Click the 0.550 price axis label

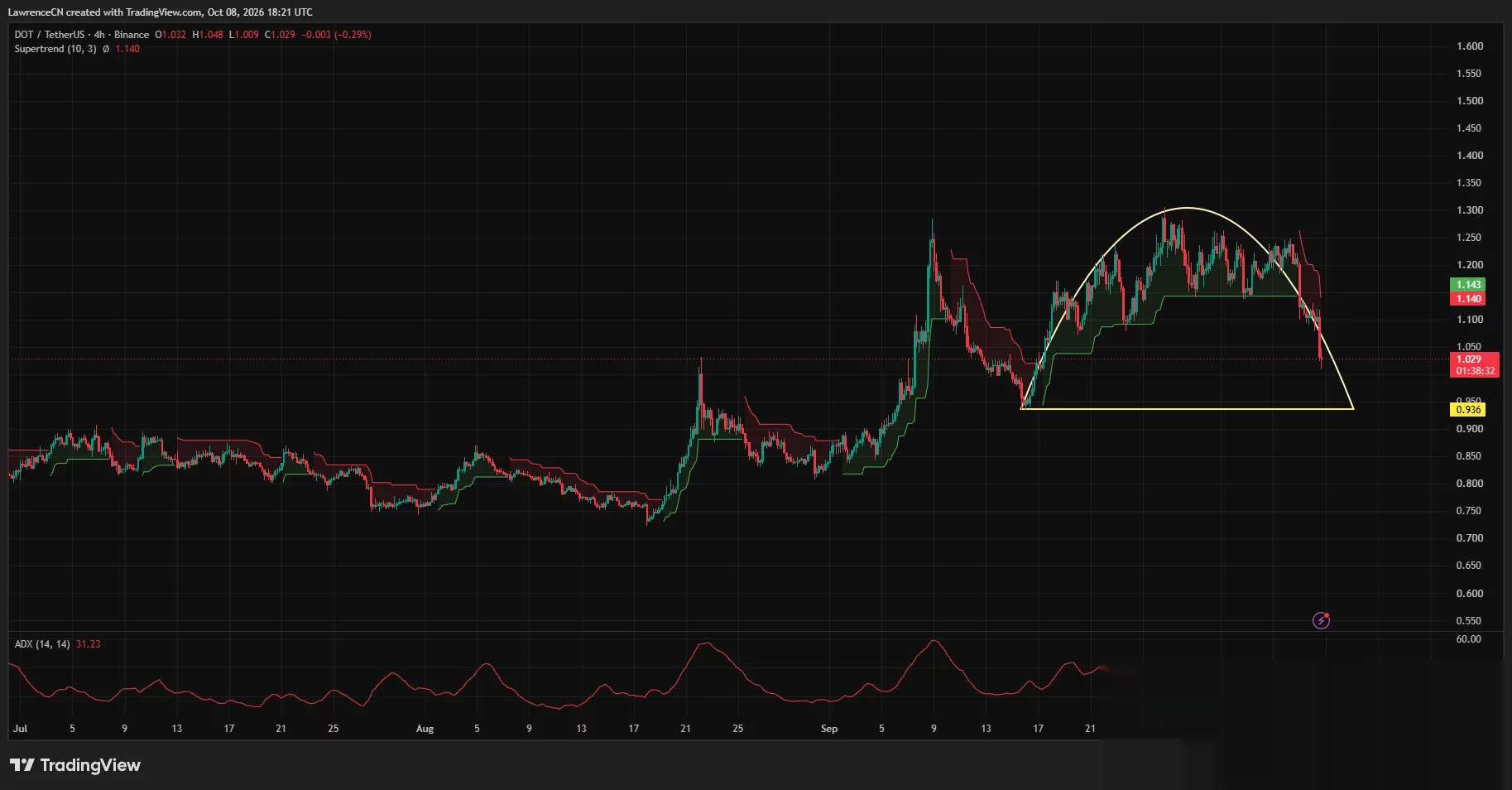[1470, 621]
